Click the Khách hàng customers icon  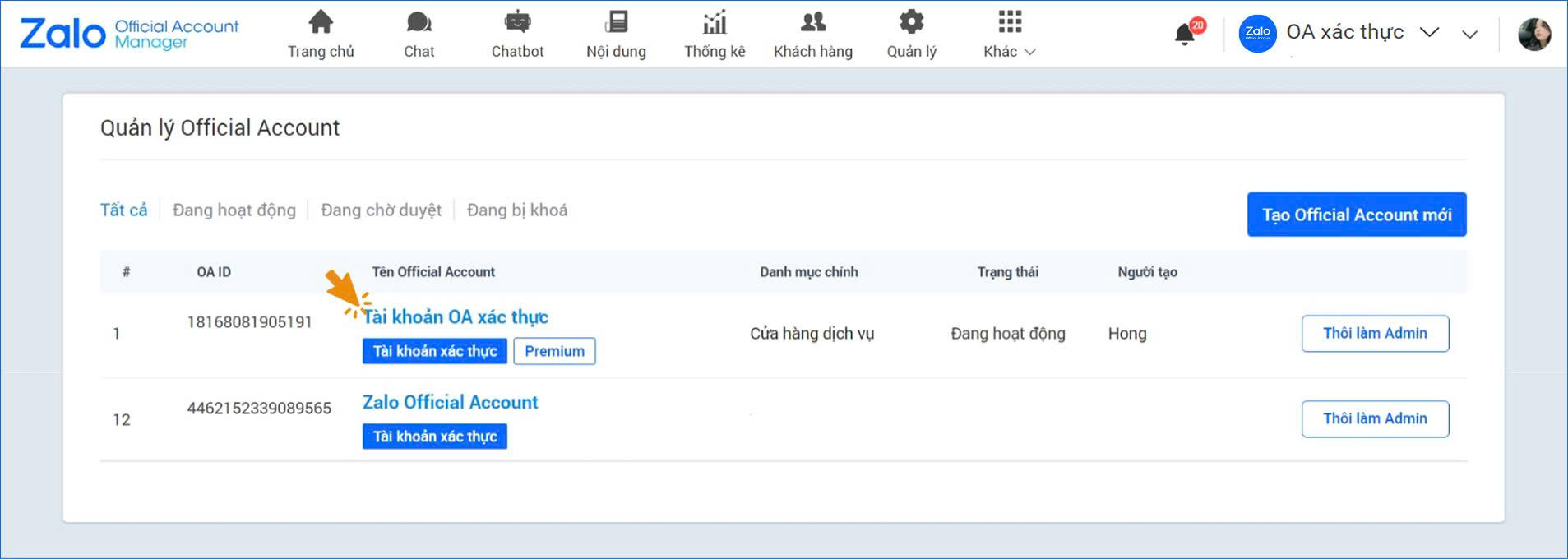coord(812,22)
